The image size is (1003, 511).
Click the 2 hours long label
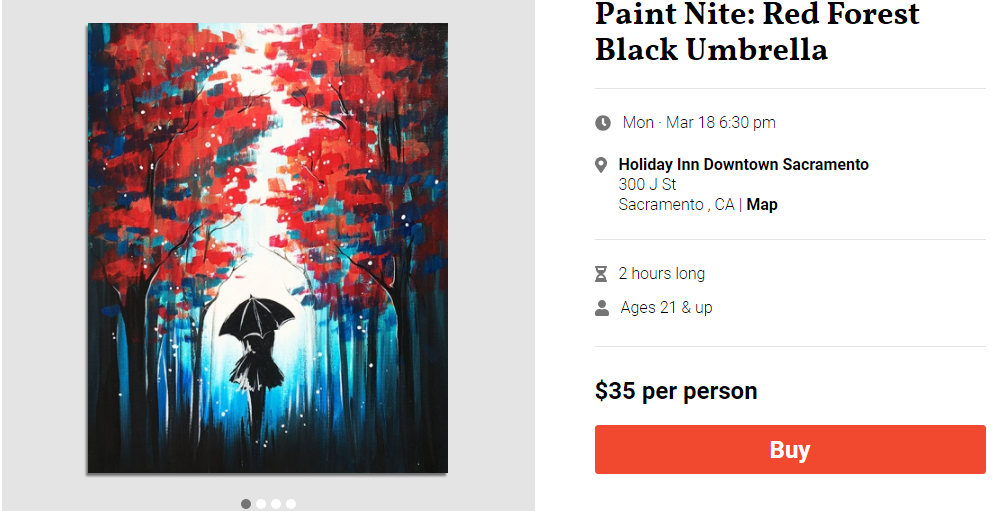(x=661, y=274)
